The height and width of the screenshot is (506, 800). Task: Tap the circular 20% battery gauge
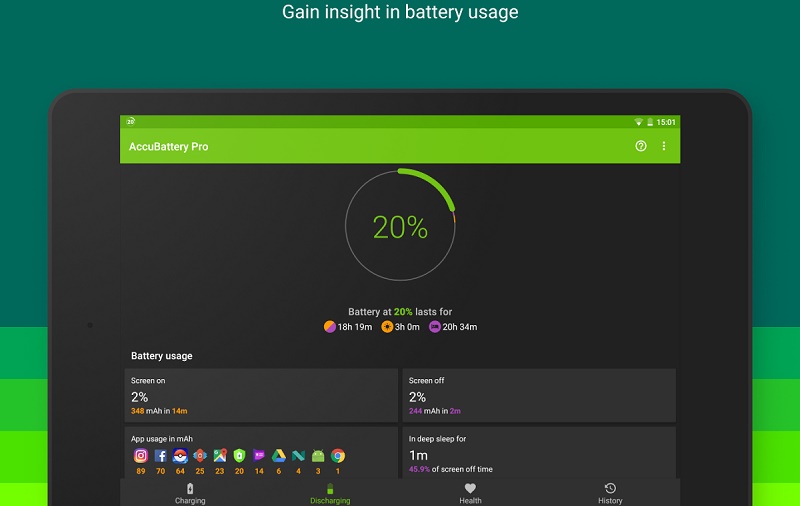[400, 225]
